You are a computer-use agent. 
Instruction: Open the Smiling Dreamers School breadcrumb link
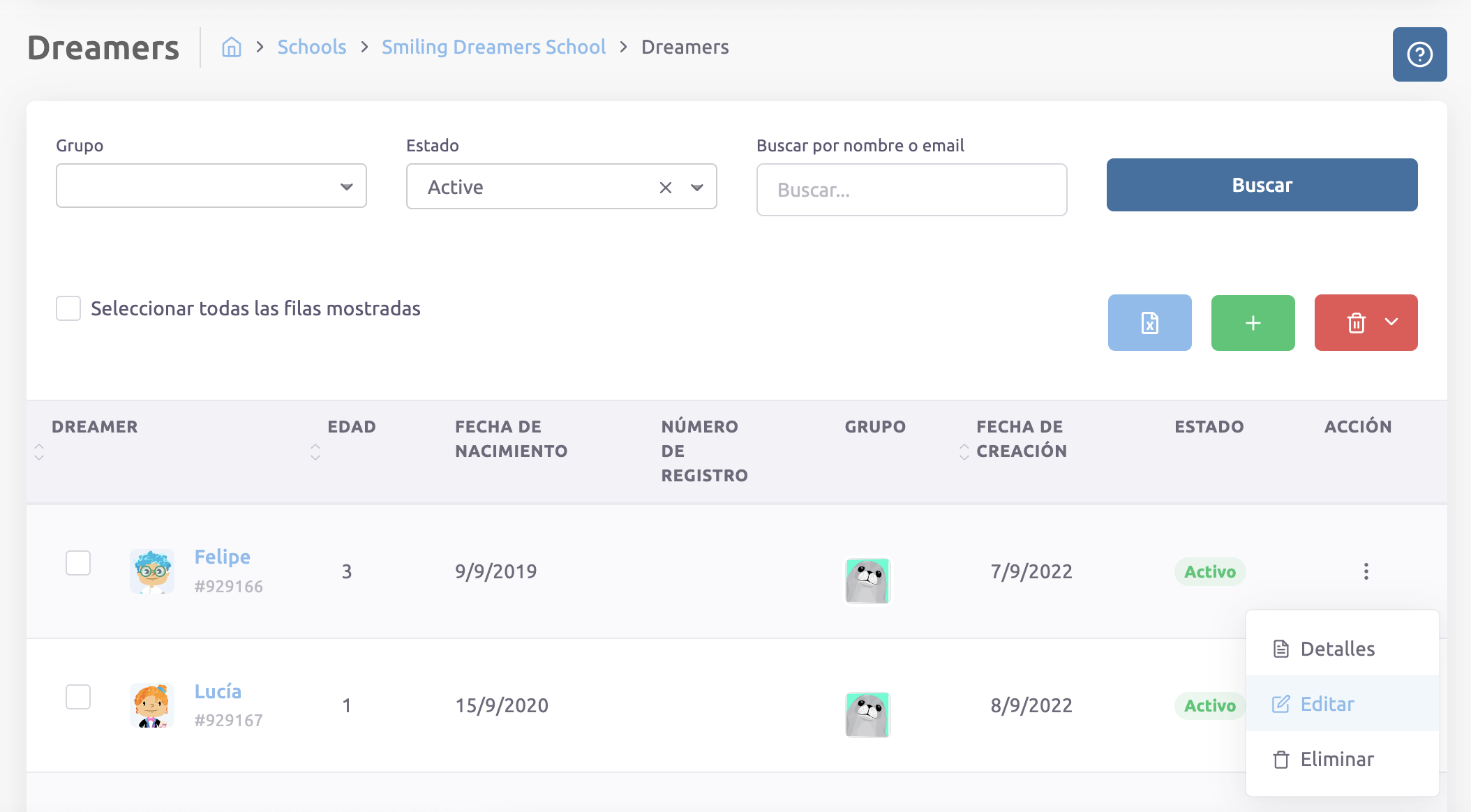(493, 47)
